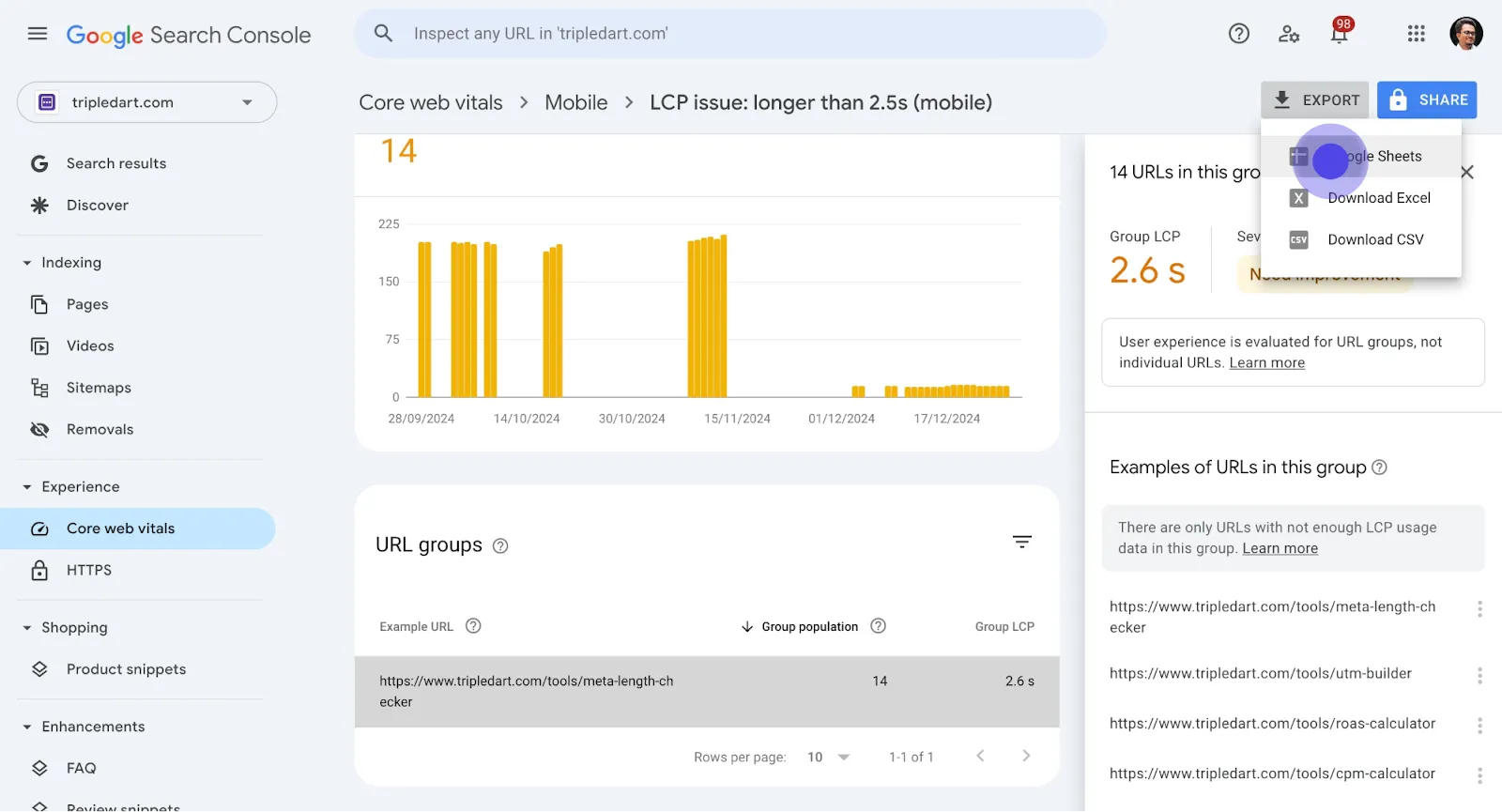Collapse the Experience section
The width and height of the screenshot is (1502, 812).
pos(27,487)
